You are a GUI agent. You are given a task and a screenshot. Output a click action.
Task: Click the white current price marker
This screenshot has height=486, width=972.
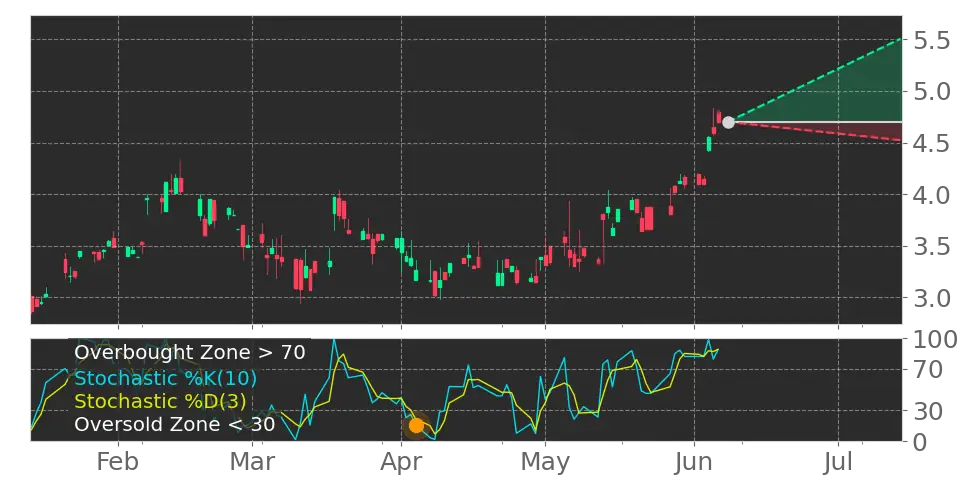[x=728, y=122]
